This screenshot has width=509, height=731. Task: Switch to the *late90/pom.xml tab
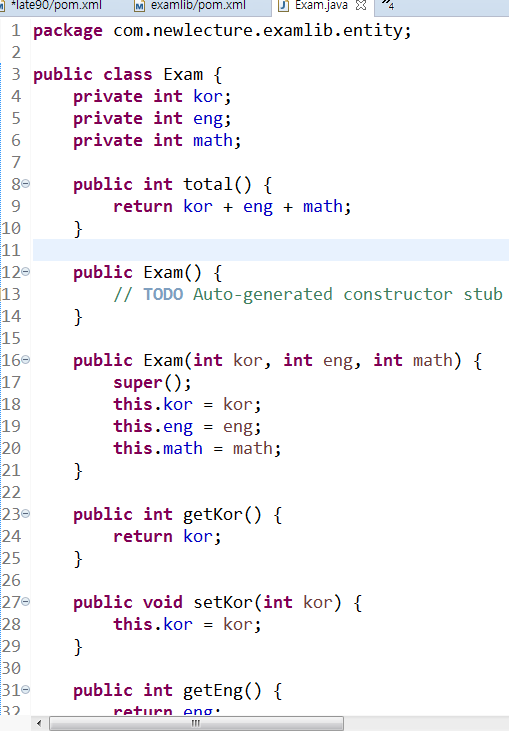pyautogui.click(x=56, y=6)
